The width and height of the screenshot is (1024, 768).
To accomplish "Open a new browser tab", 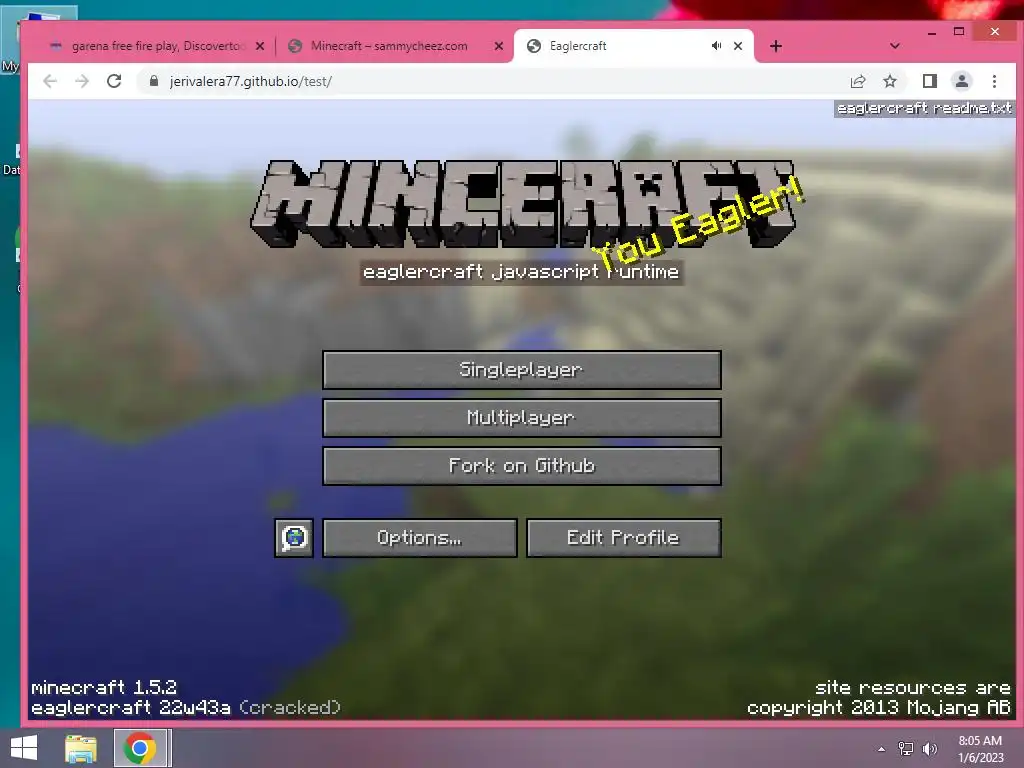I will coord(776,46).
